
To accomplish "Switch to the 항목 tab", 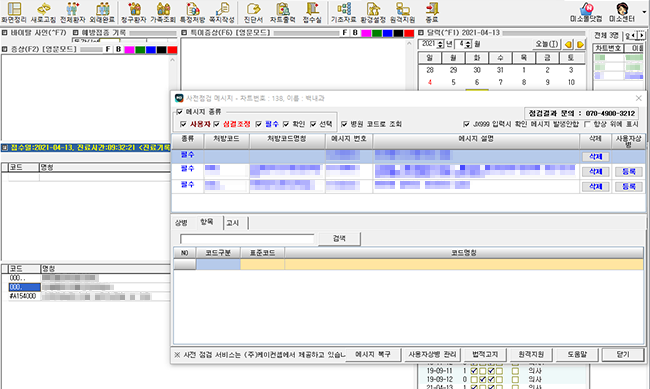I will [x=207, y=222].
